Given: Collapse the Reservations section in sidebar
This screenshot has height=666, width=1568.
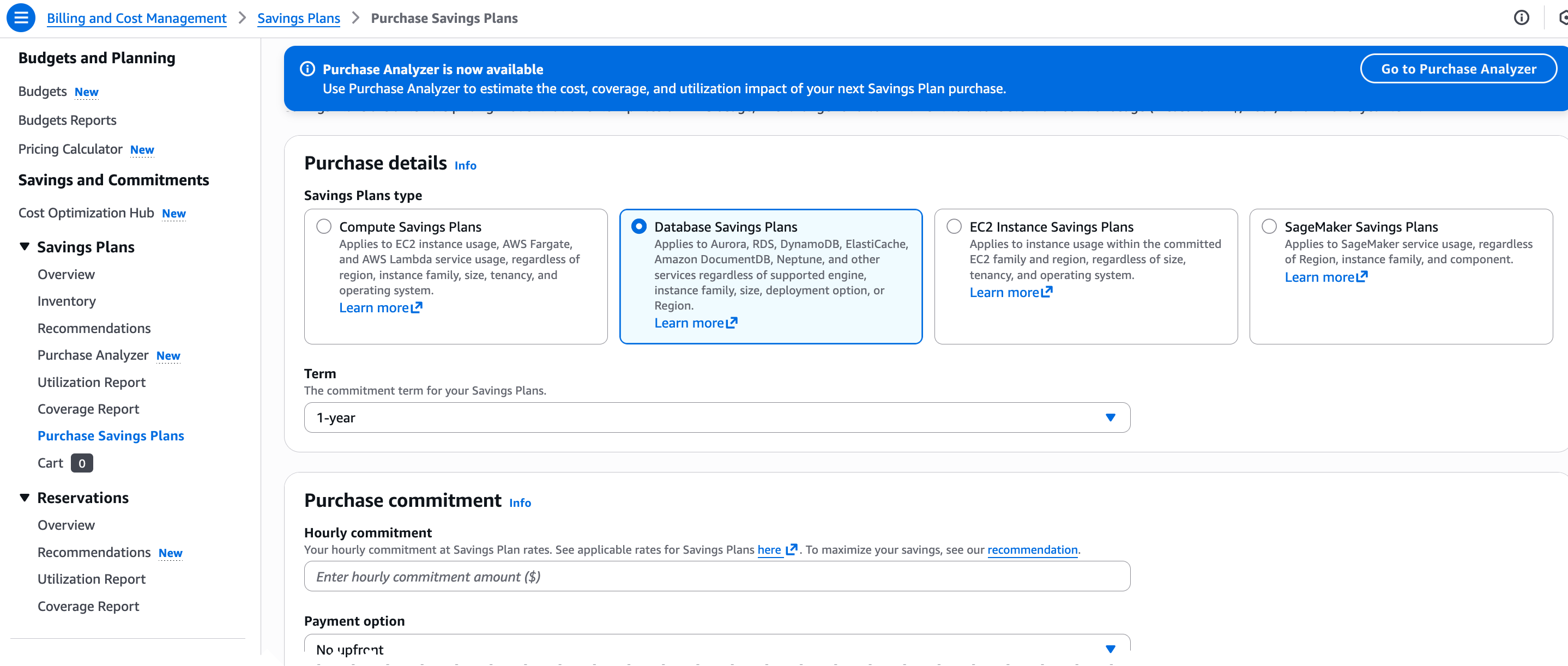Looking at the screenshot, I should (25, 497).
